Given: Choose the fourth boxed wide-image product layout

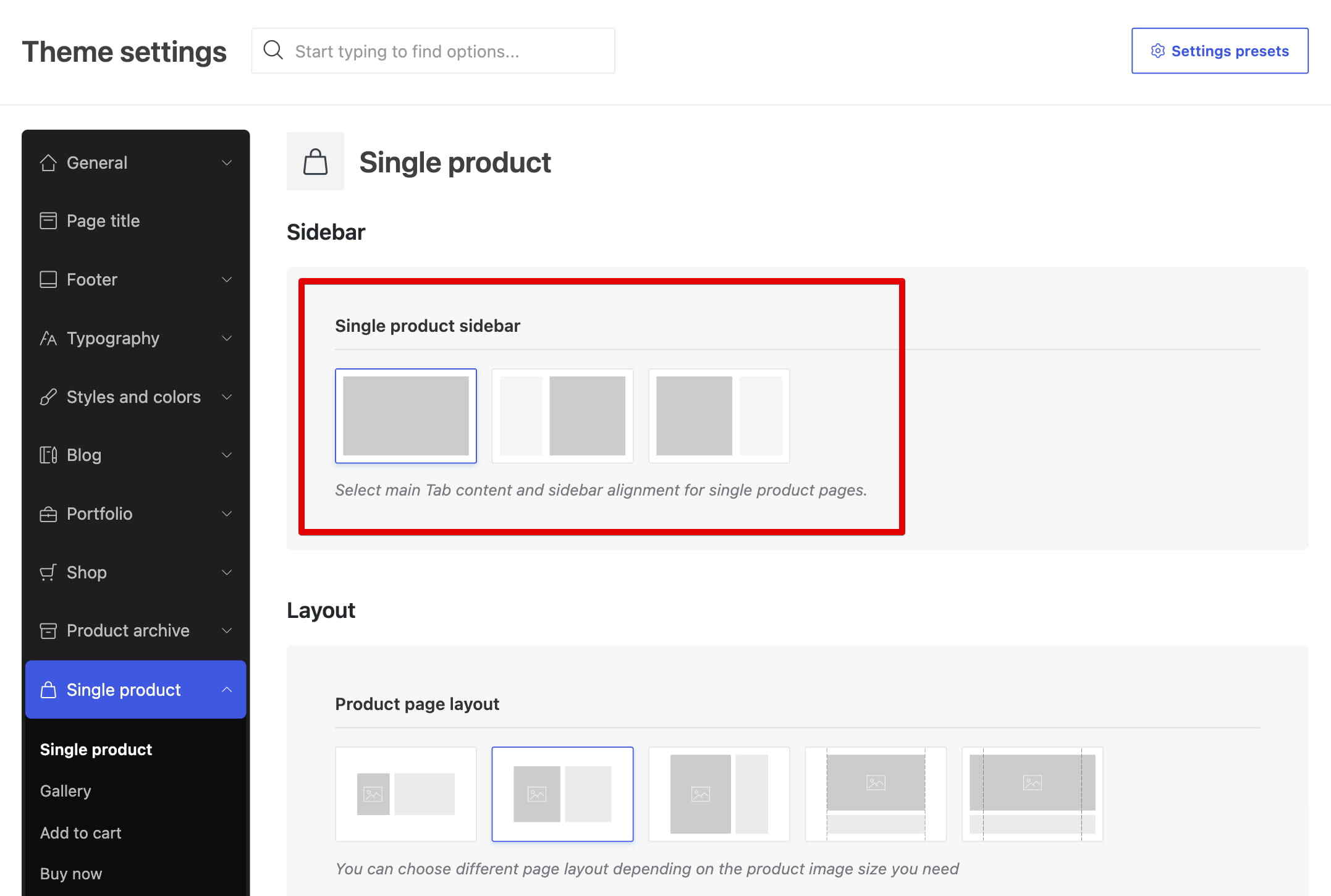Looking at the screenshot, I should (x=876, y=794).
